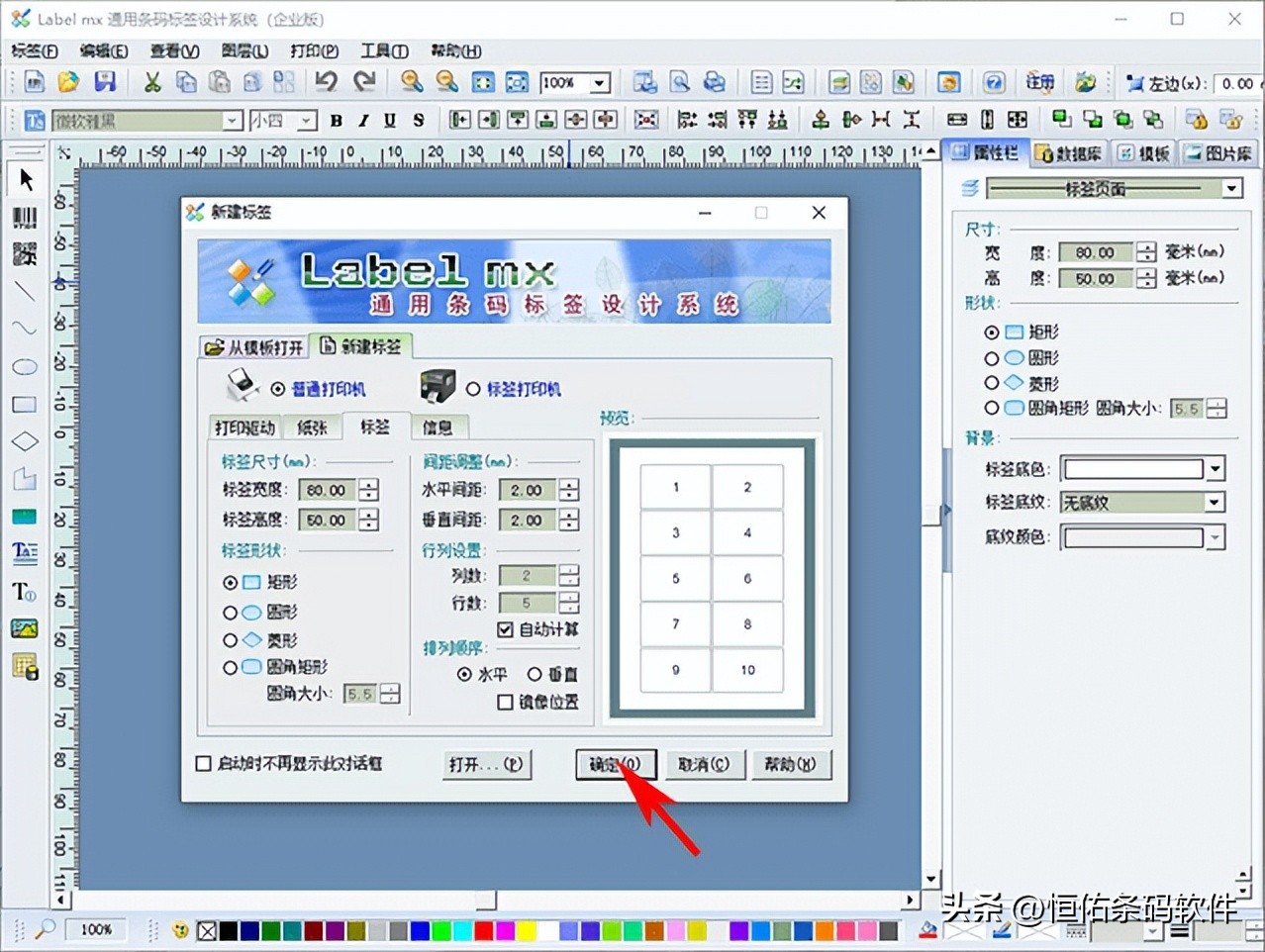Expand the zoom level 100% dropdown
The height and width of the screenshot is (952, 1265).
tap(598, 83)
